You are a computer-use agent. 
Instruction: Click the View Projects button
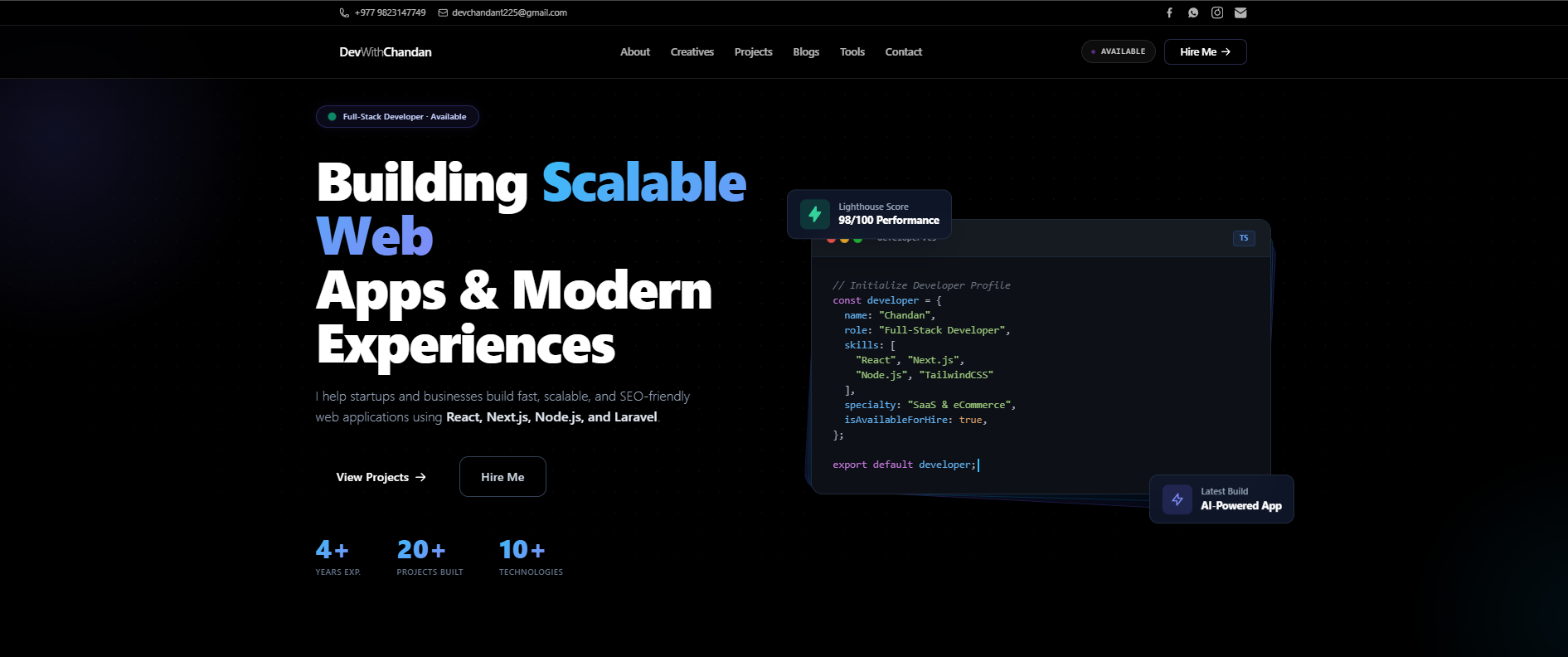(x=381, y=477)
